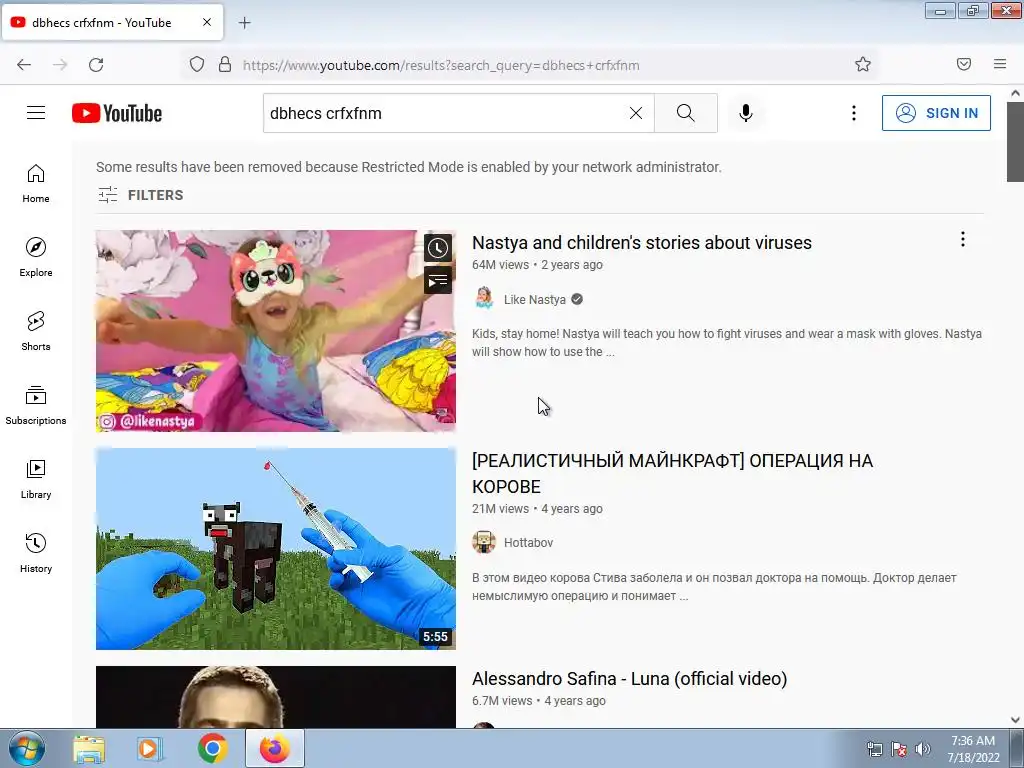The height and width of the screenshot is (768, 1024).
Task: Bookmark this page with star
Action: (863, 64)
